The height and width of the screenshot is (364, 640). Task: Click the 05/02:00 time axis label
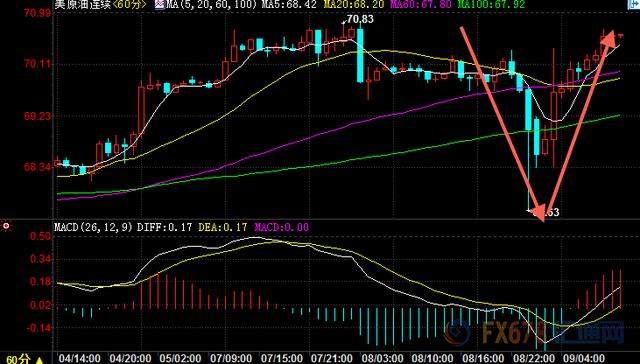(180, 359)
